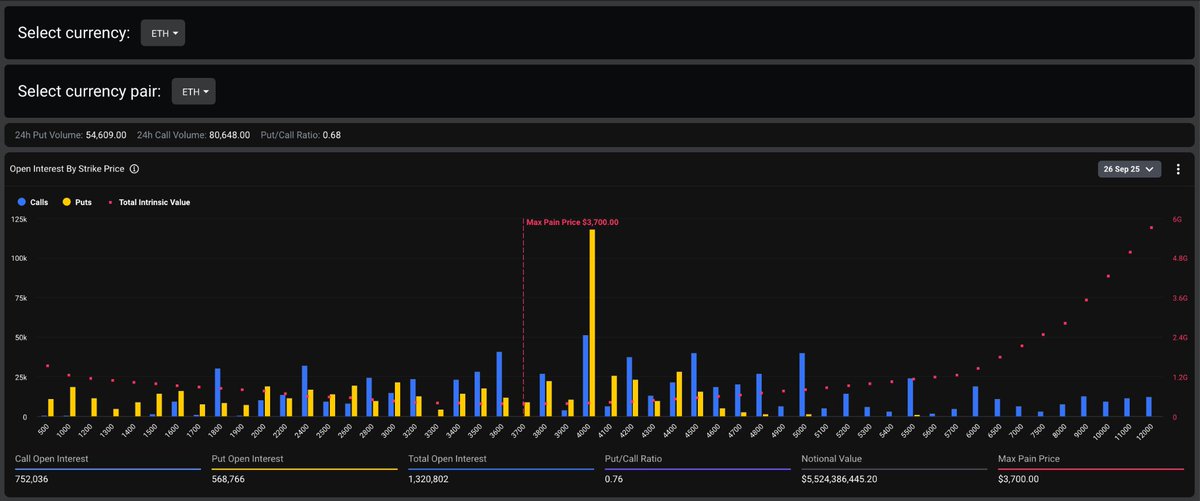This screenshot has width=1200, height=501.
Task: Open the Select currency ETH dropdown
Action: [162, 33]
